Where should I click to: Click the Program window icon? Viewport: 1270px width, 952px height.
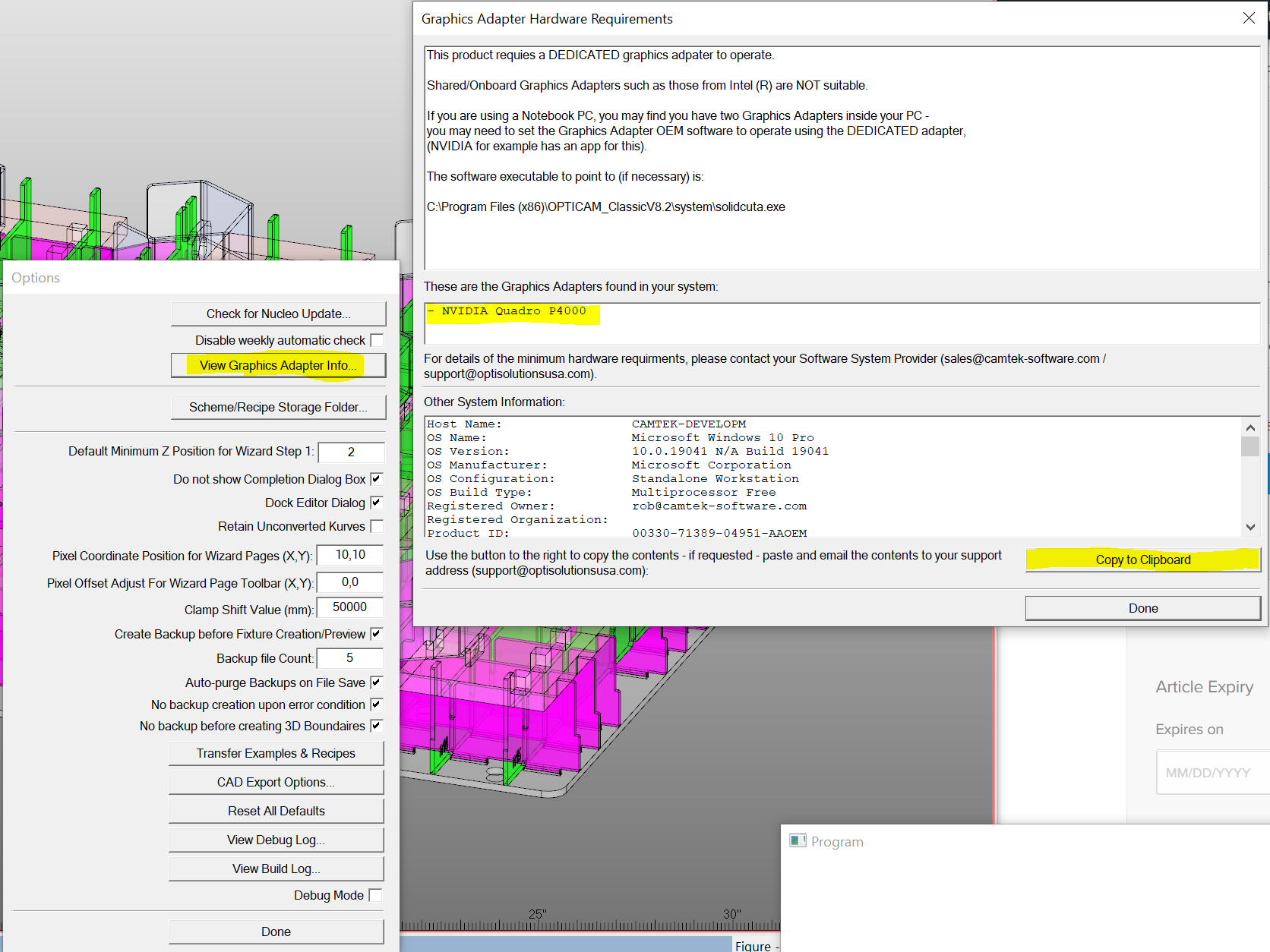pos(798,840)
